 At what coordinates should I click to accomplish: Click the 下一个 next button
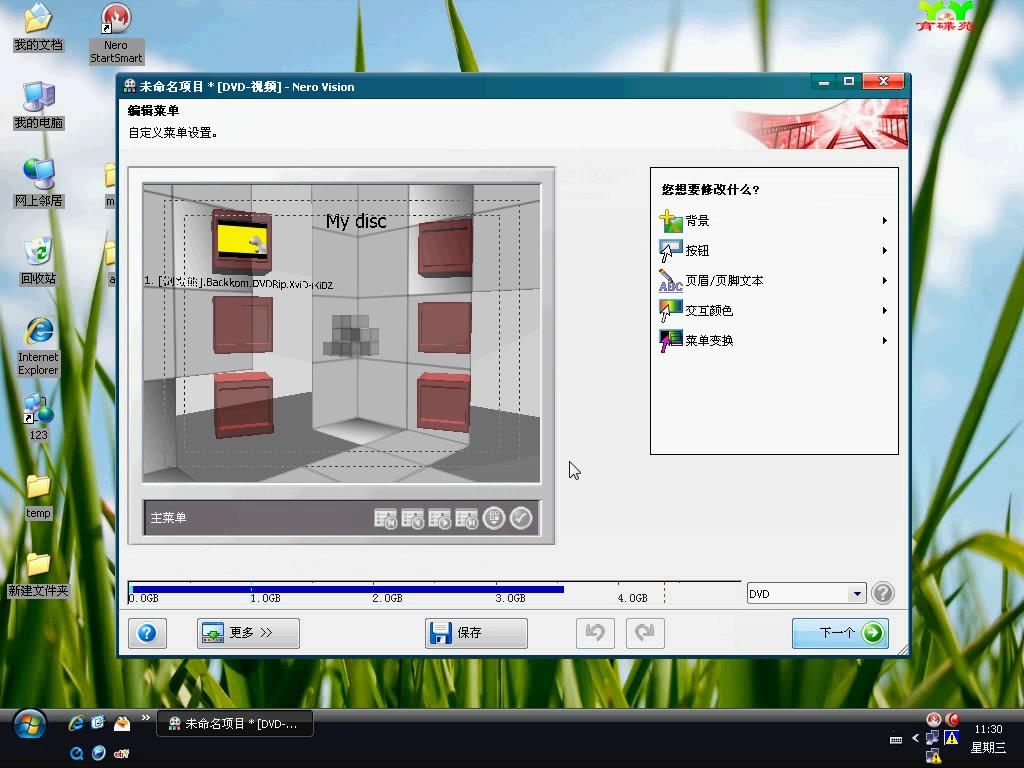pyautogui.click(x=840, y=633)
